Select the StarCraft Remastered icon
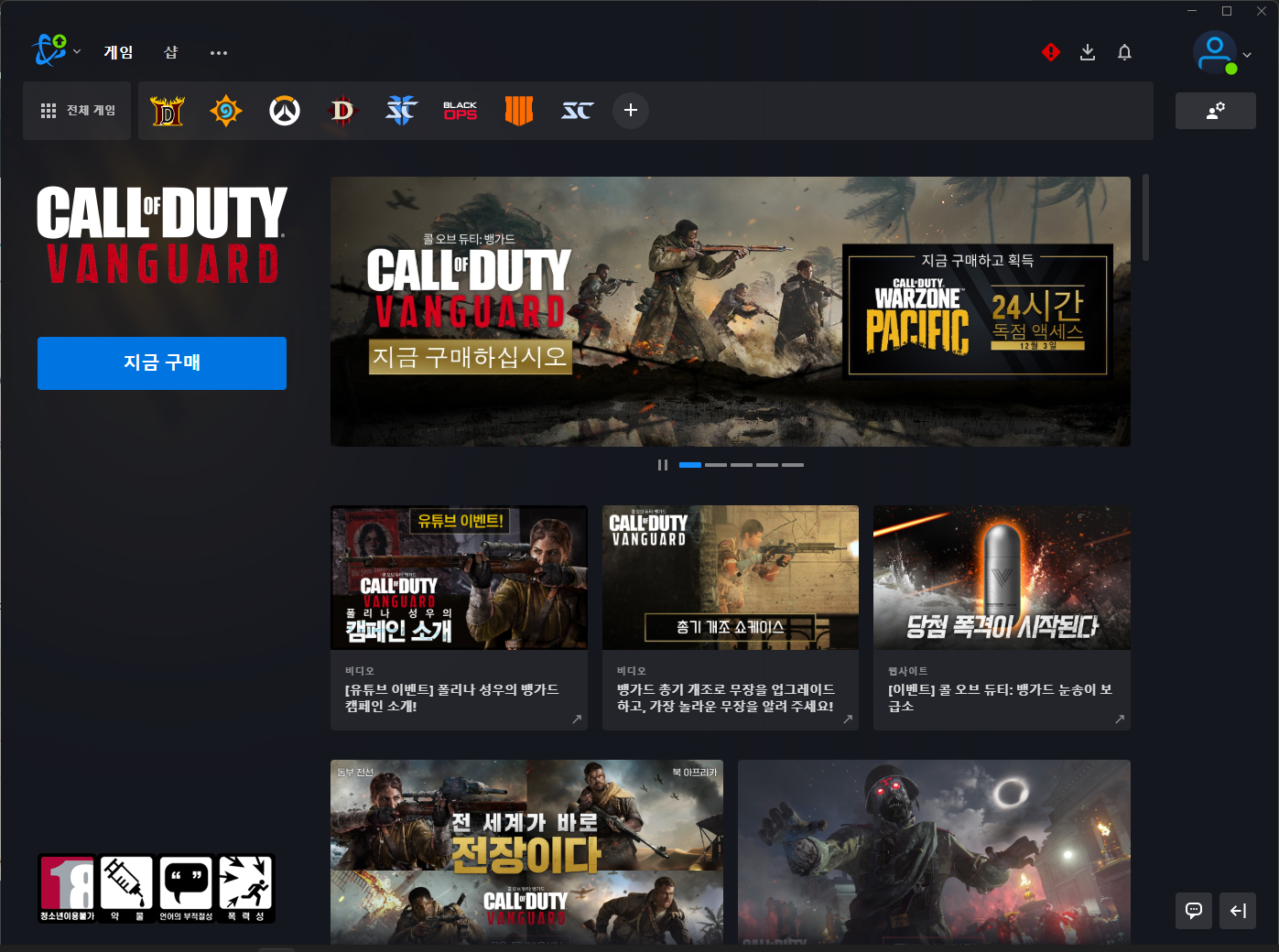 [577, 111]
